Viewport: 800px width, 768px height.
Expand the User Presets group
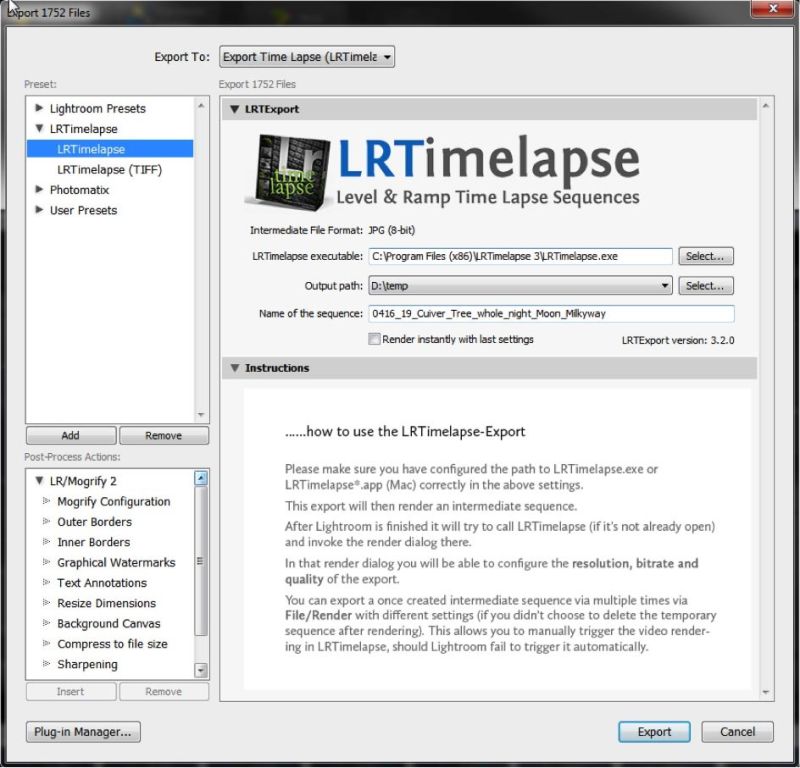(38, 210)
